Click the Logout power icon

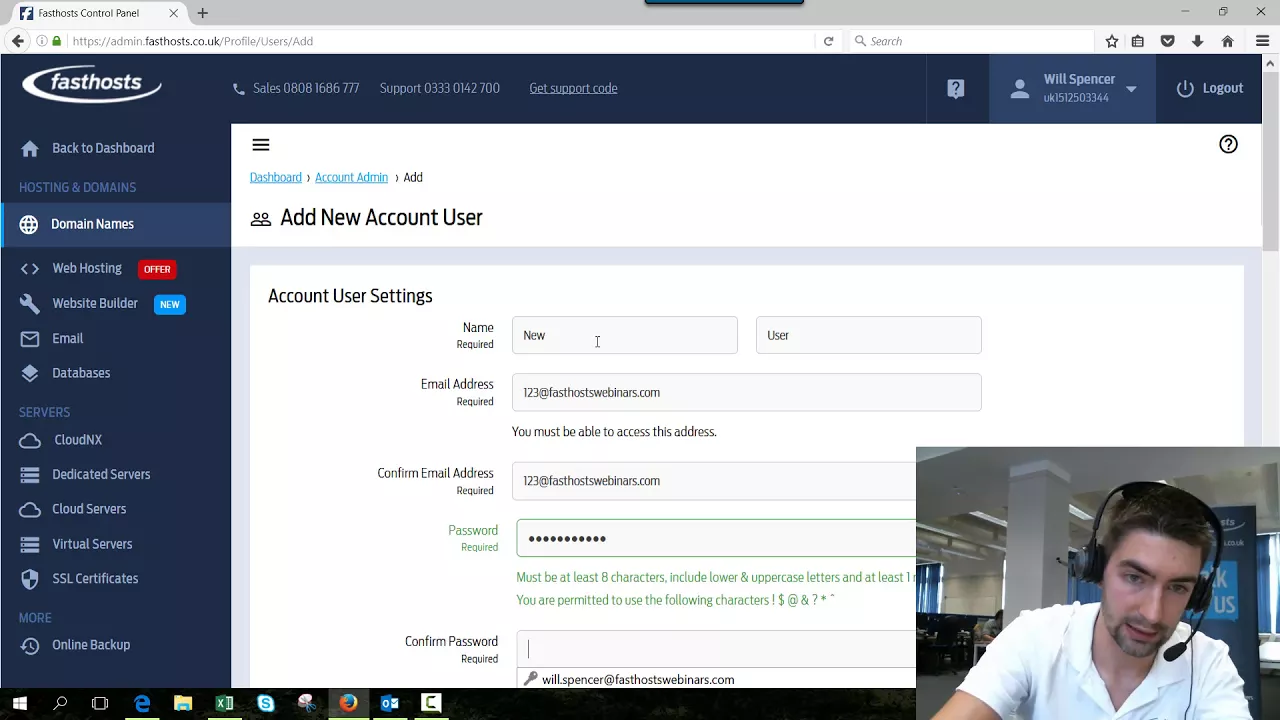coord(1185,88)
